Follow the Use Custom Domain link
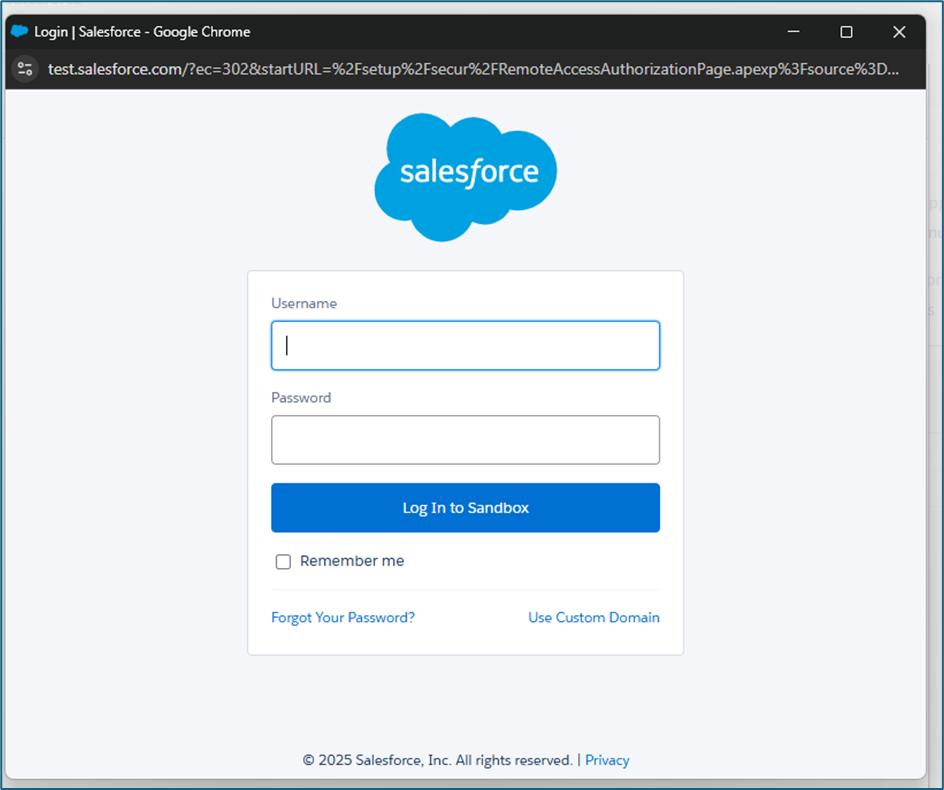The image size is (944, 790). click(x=594, y=618)
